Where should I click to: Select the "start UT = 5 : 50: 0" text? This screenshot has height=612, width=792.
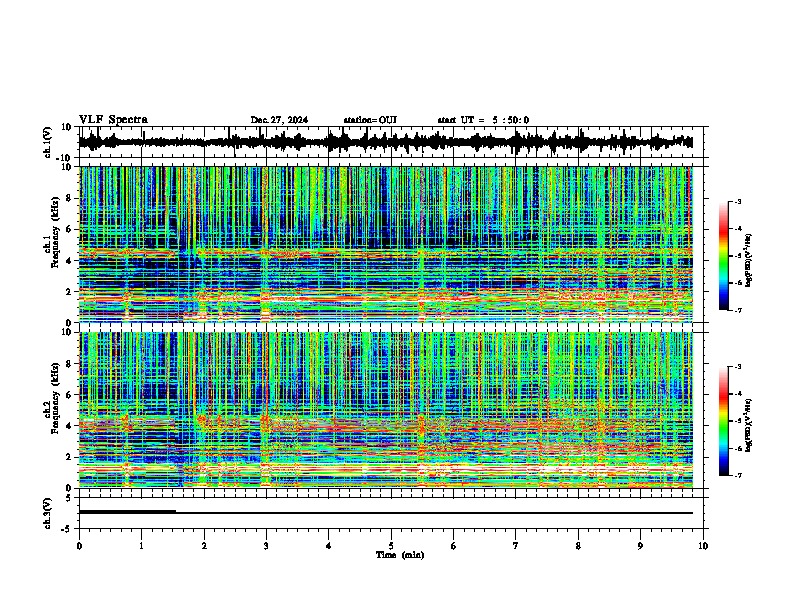coord(483,120)
